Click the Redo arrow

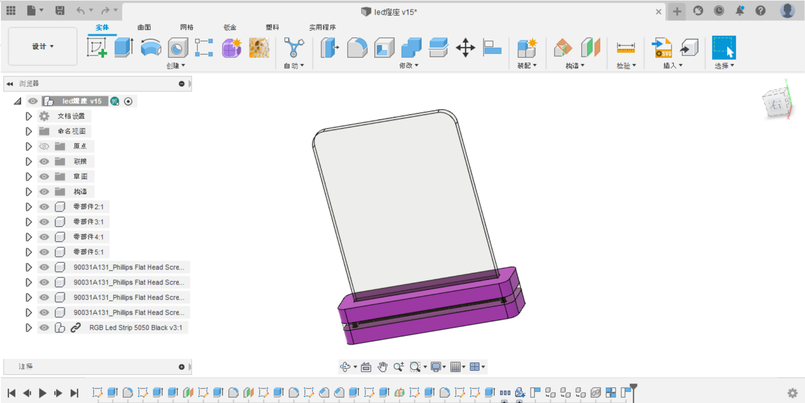pyautogui.click(x=105, y=10)
